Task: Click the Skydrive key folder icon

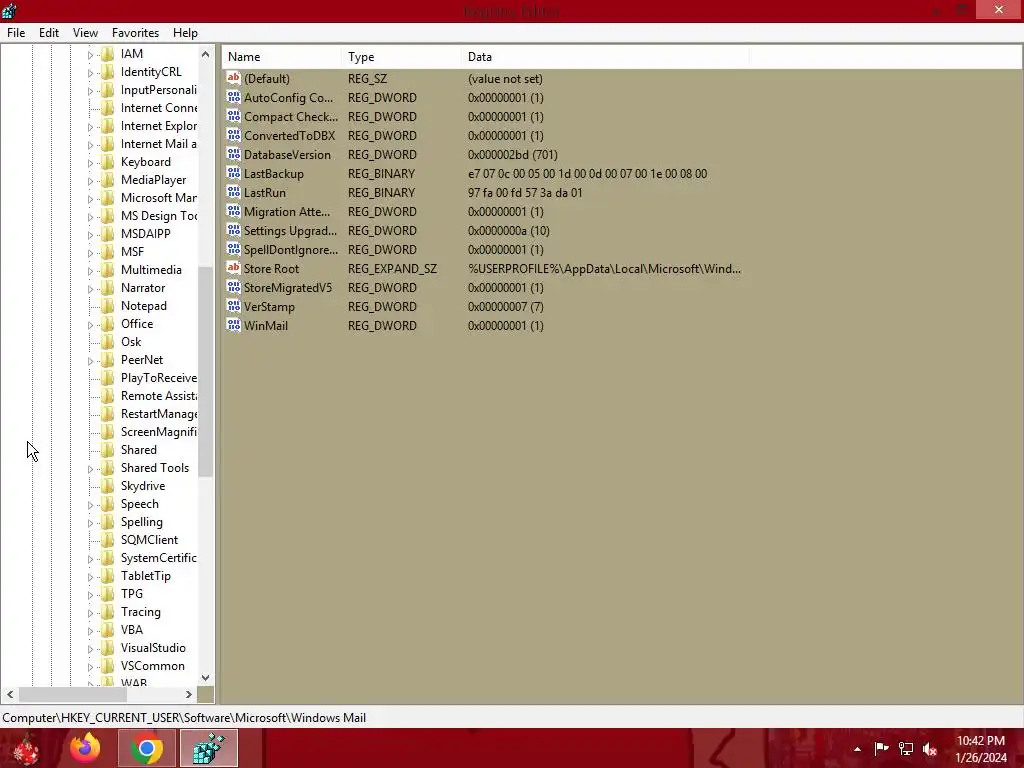Action: coord(108,486)
